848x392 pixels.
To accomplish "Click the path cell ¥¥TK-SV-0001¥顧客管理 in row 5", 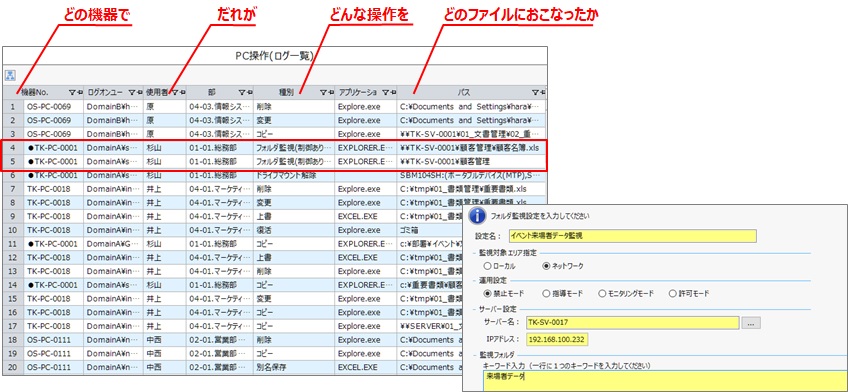I will pos(472,161).
